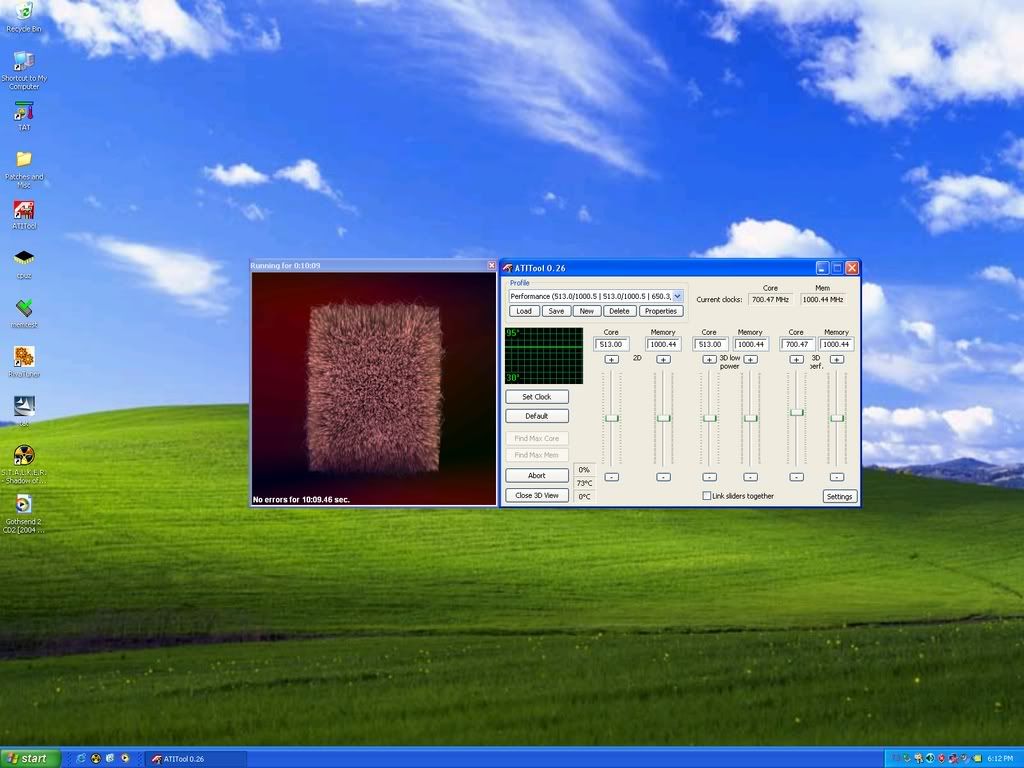This screenshot has height=768, width=1024.
Task: Click the 3D low power Memory input field
Action: (x=751, y=344)
